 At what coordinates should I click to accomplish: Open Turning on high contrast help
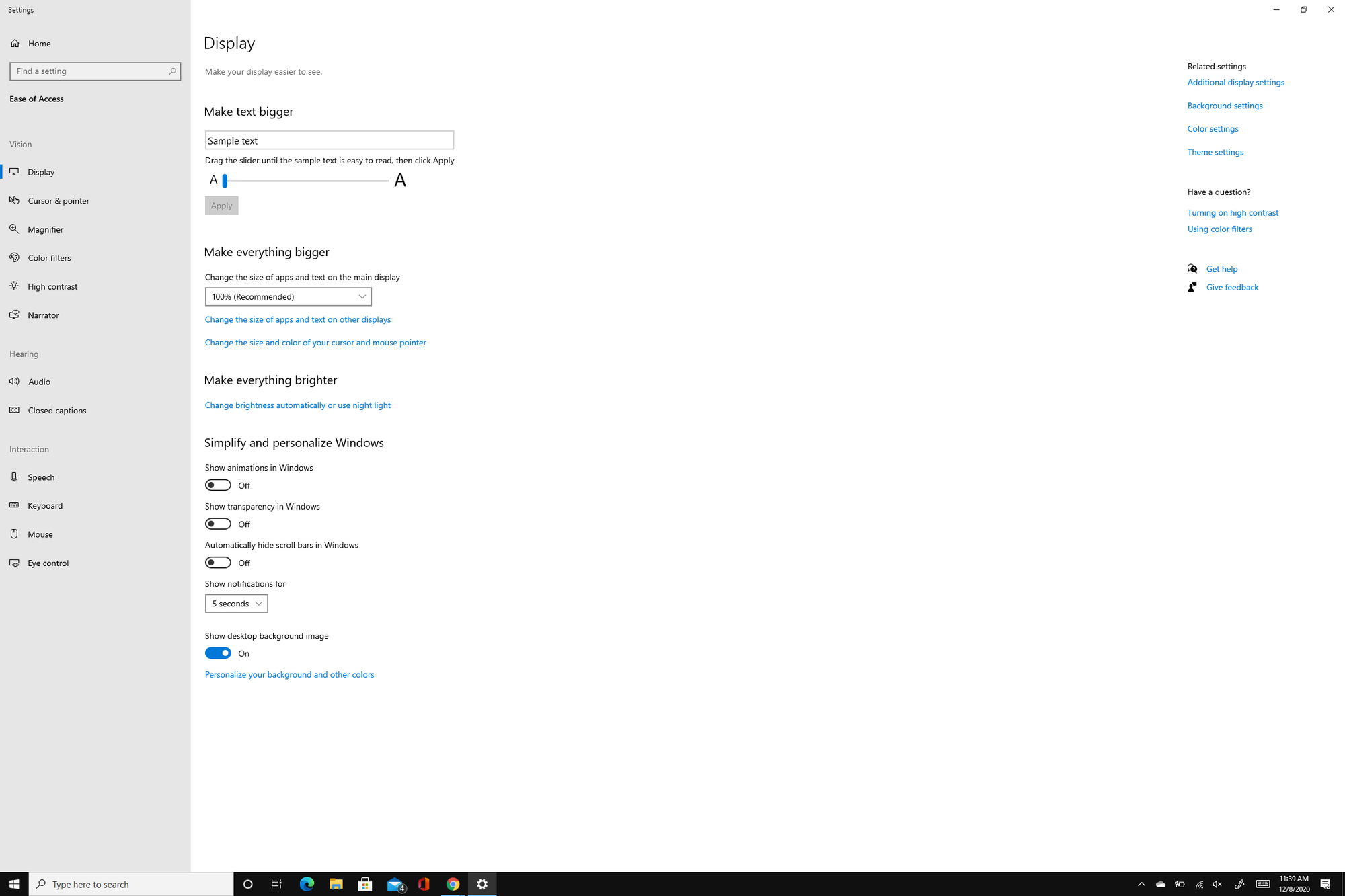point(1233,212)
